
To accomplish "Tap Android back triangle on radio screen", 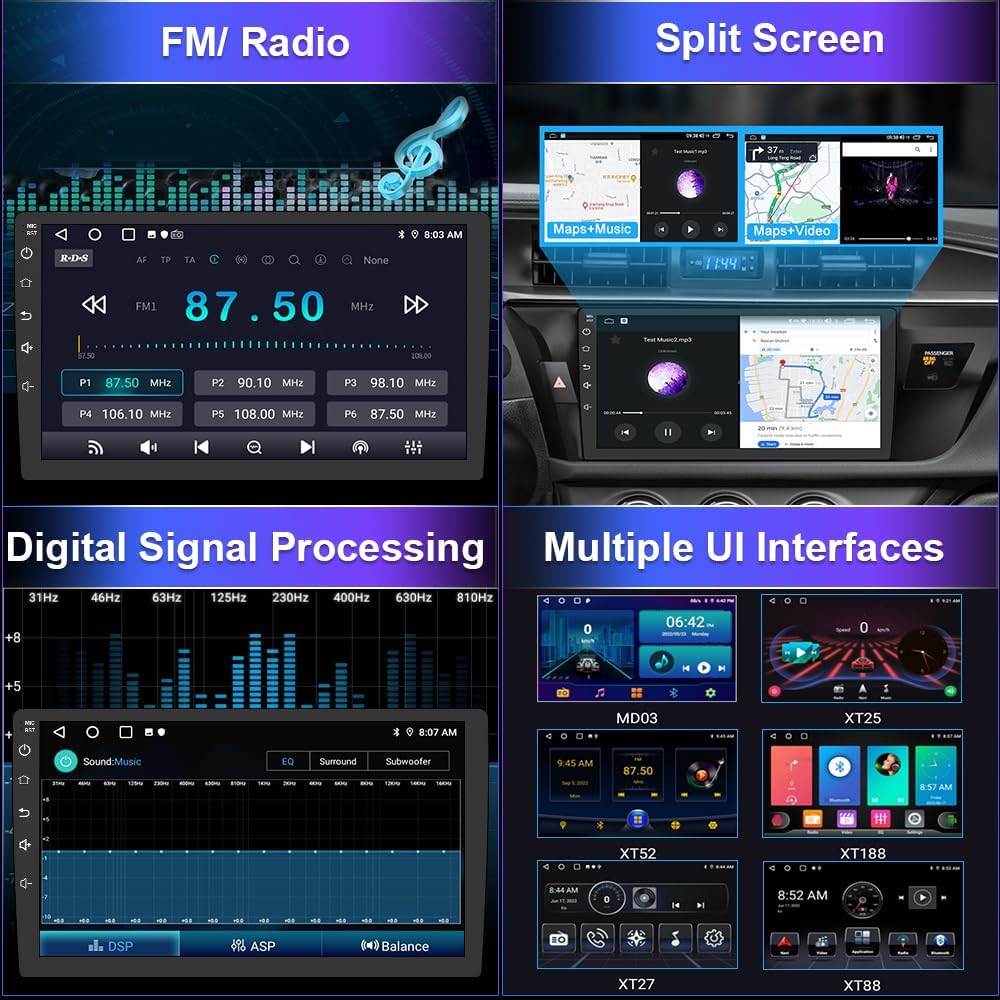I will 61,234.
